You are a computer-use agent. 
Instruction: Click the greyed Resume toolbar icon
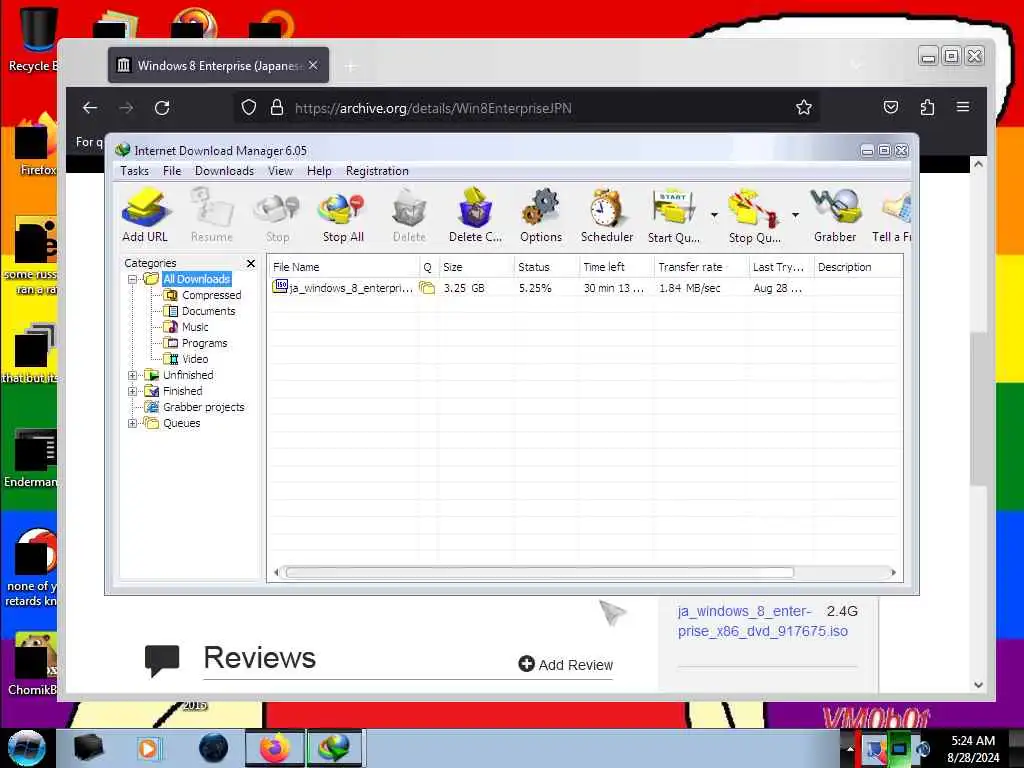tap(212, 215)
